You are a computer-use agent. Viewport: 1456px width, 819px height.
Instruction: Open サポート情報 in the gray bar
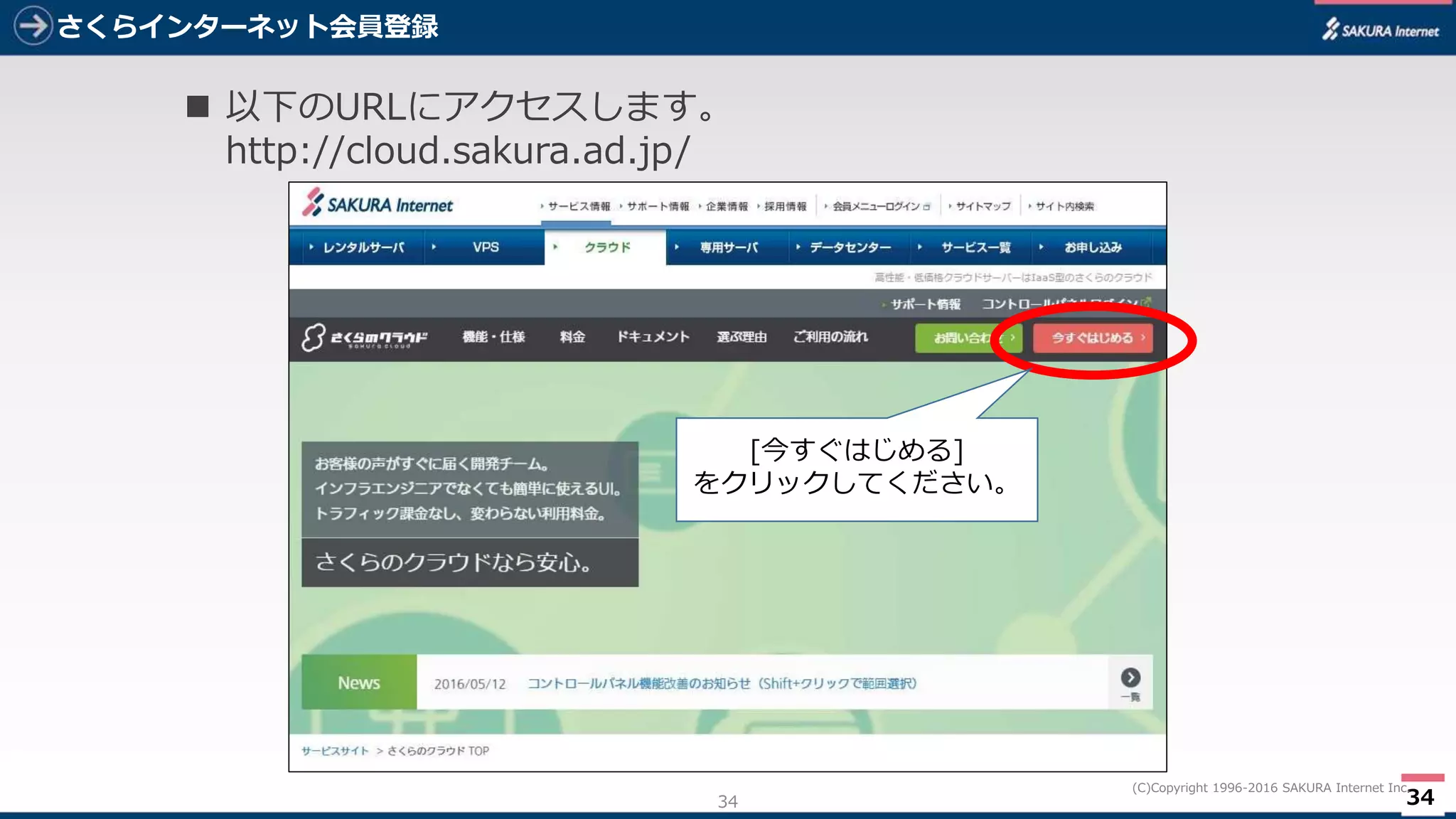pos(925,304)
